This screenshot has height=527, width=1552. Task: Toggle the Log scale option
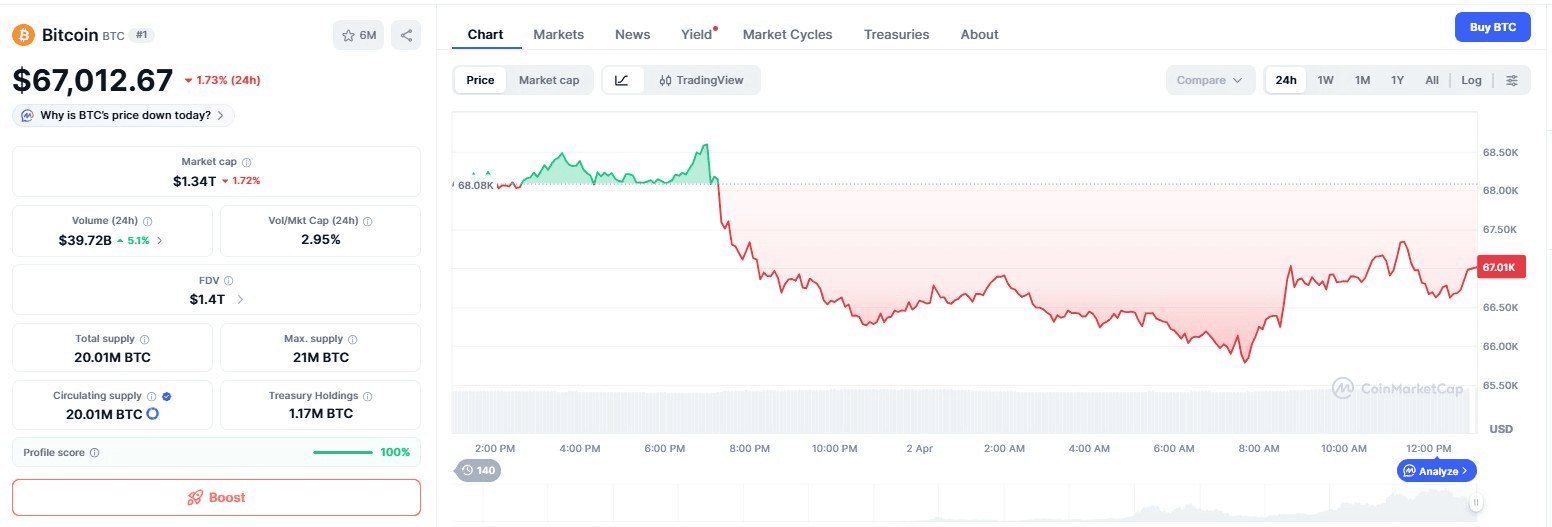pyautogui.click(x=1471, y=80)
